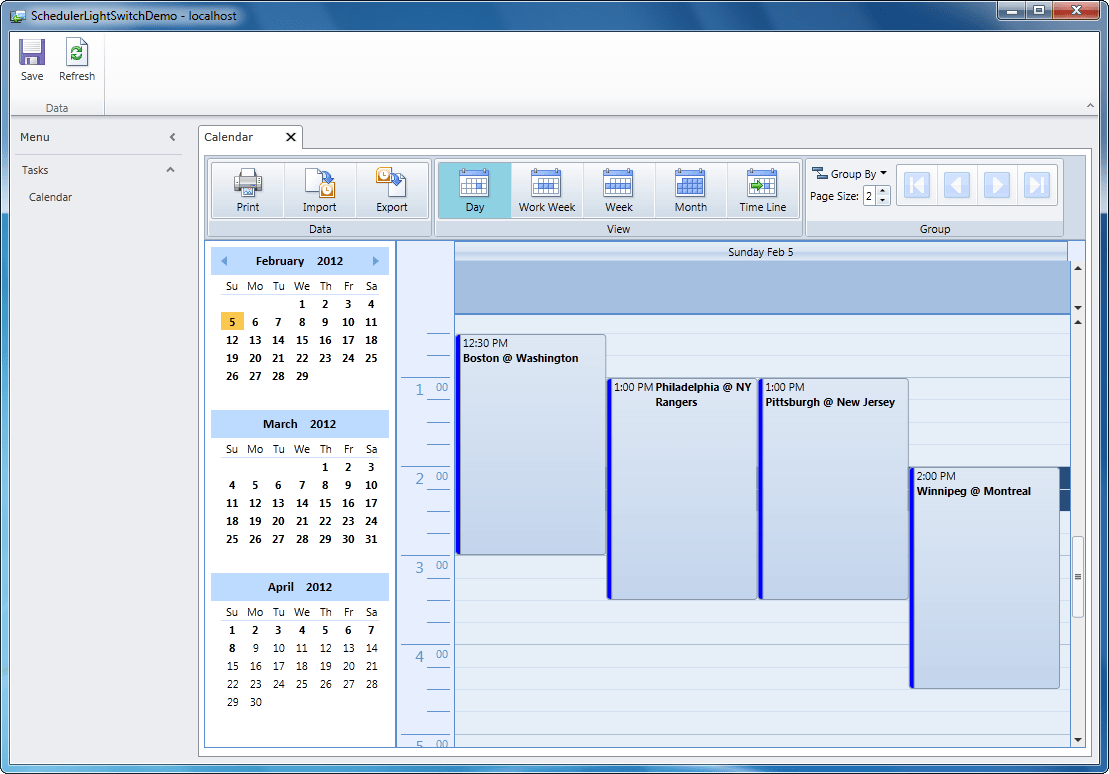Click the Export icon
The image size is (1109, 774).
[x=391, y=190]
